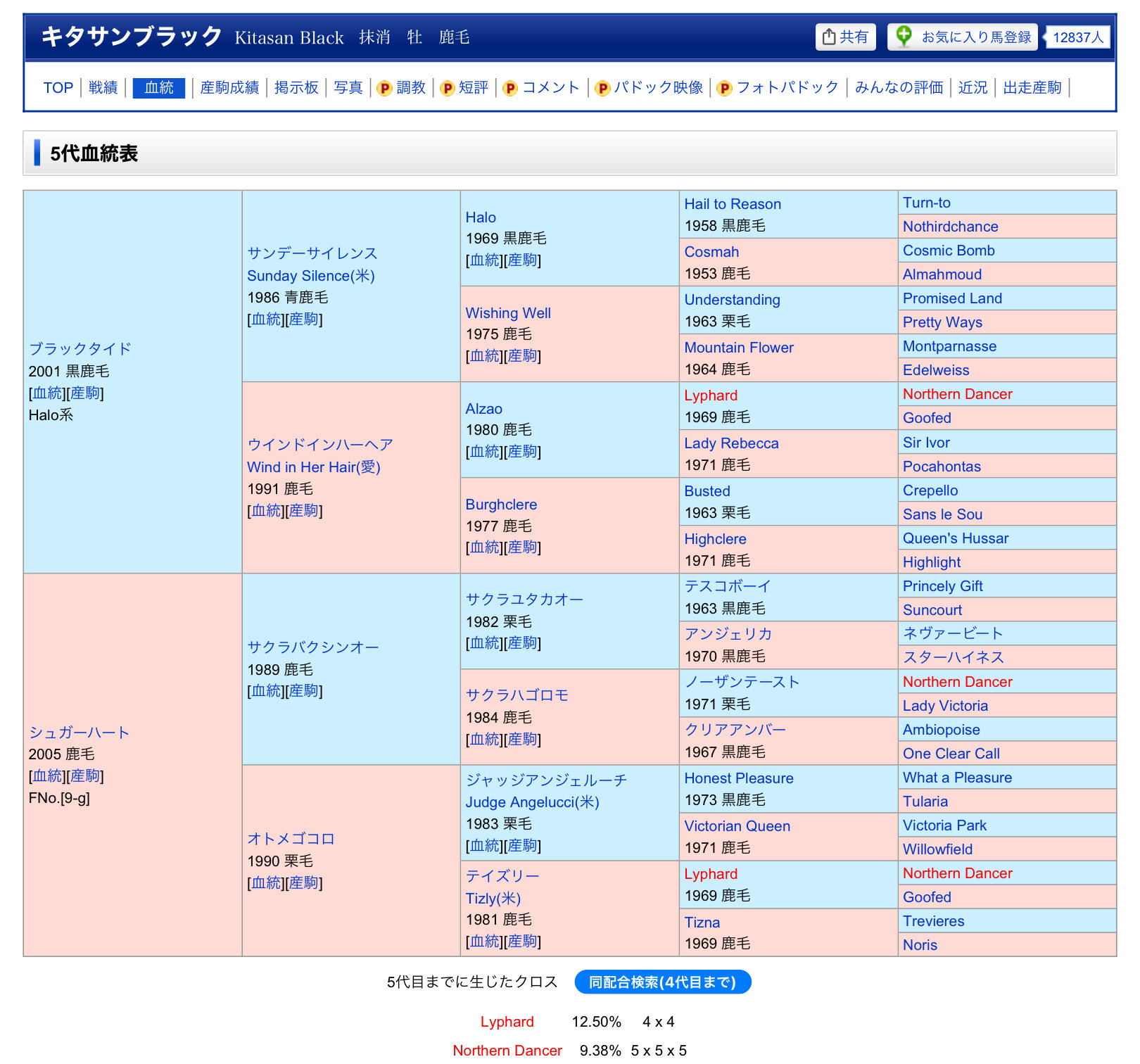Click the Burghclere link
1140x1064 pixels.
coord(501,505)
